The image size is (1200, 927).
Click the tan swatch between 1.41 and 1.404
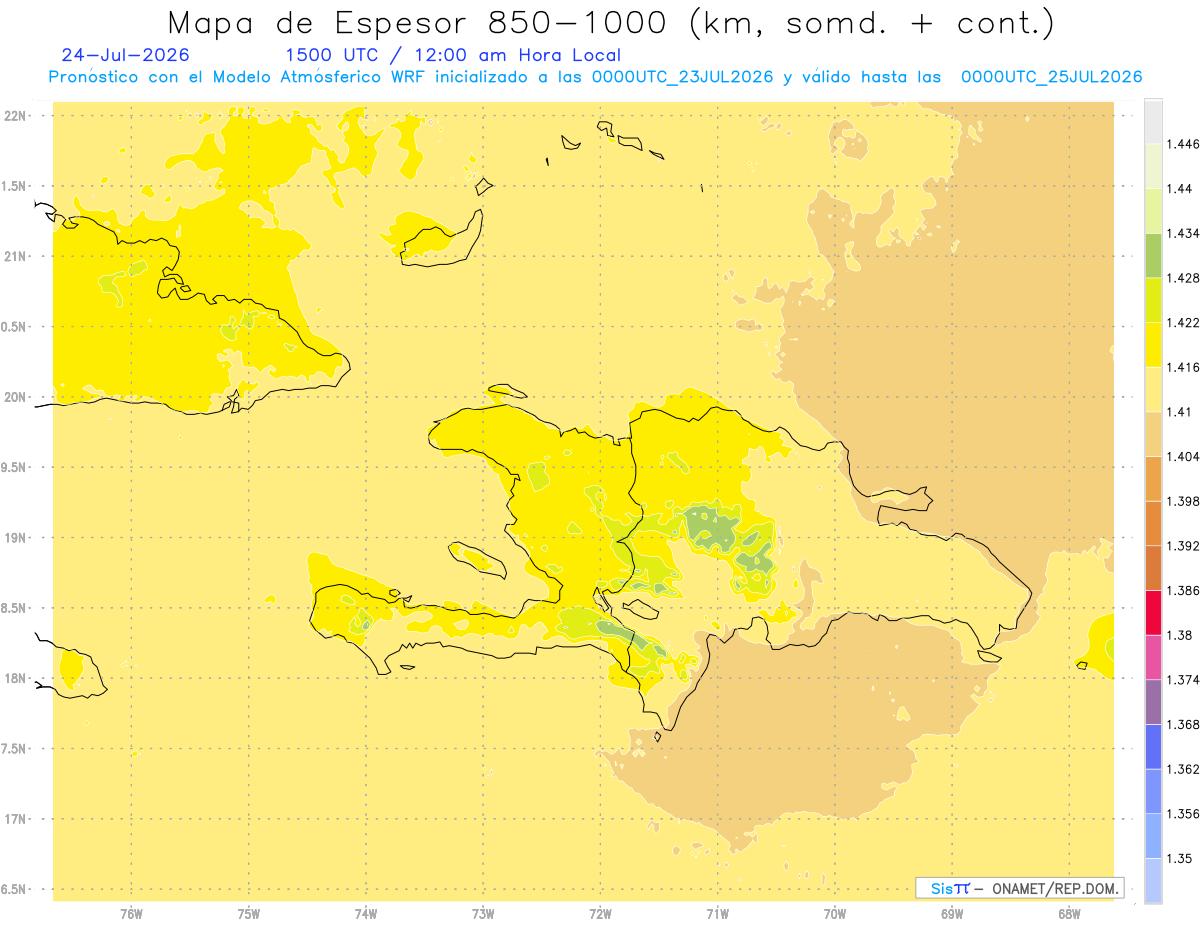[1153, 434]
